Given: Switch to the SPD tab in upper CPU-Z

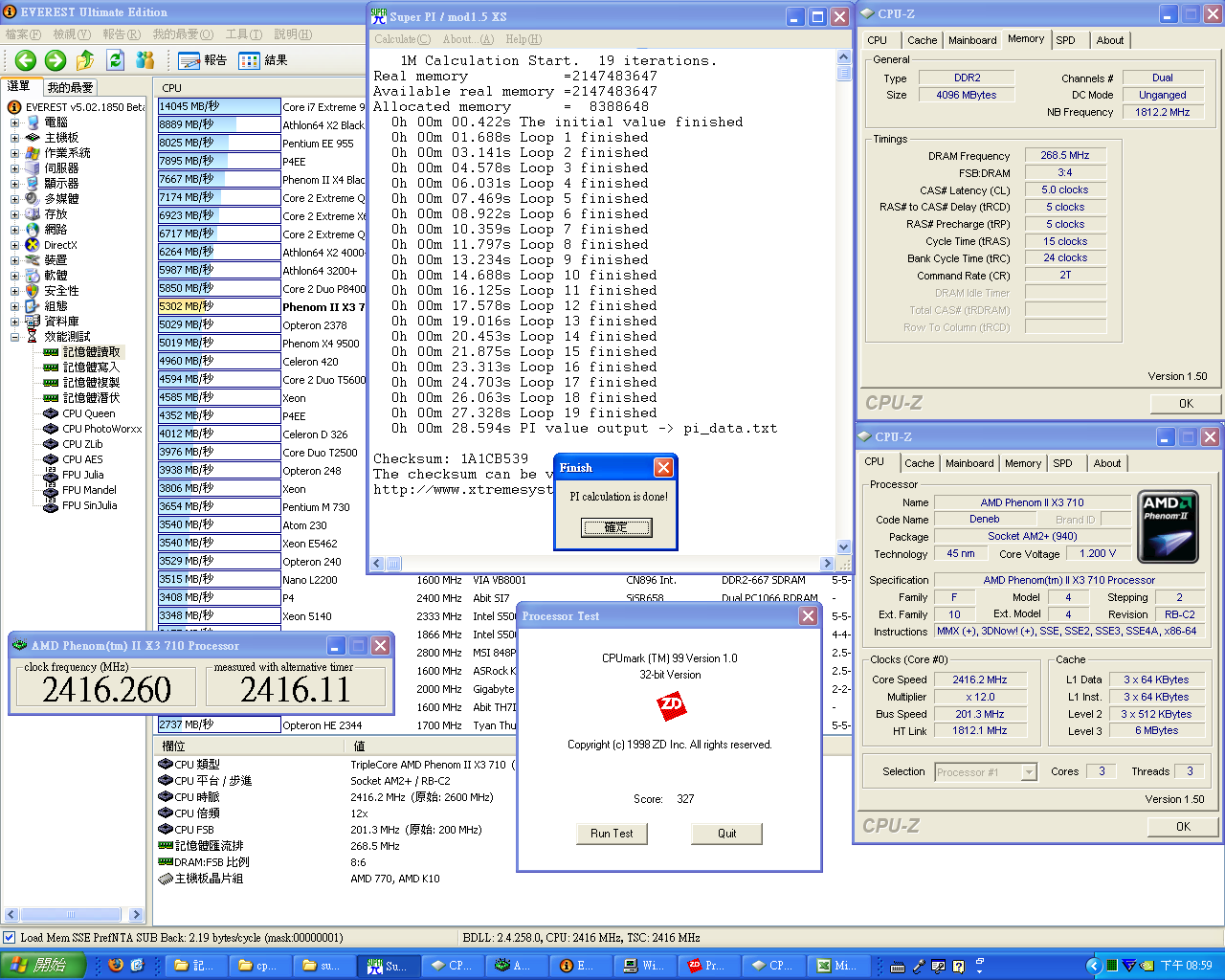Looking at the screenshot, I should point(1065,40).
